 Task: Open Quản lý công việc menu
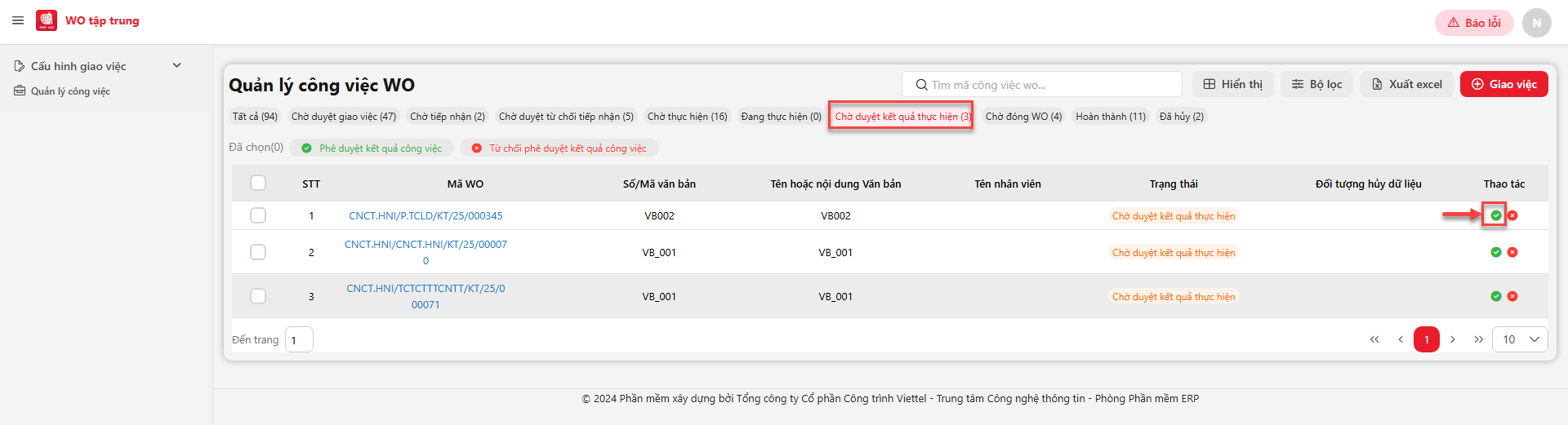point(62,91)
